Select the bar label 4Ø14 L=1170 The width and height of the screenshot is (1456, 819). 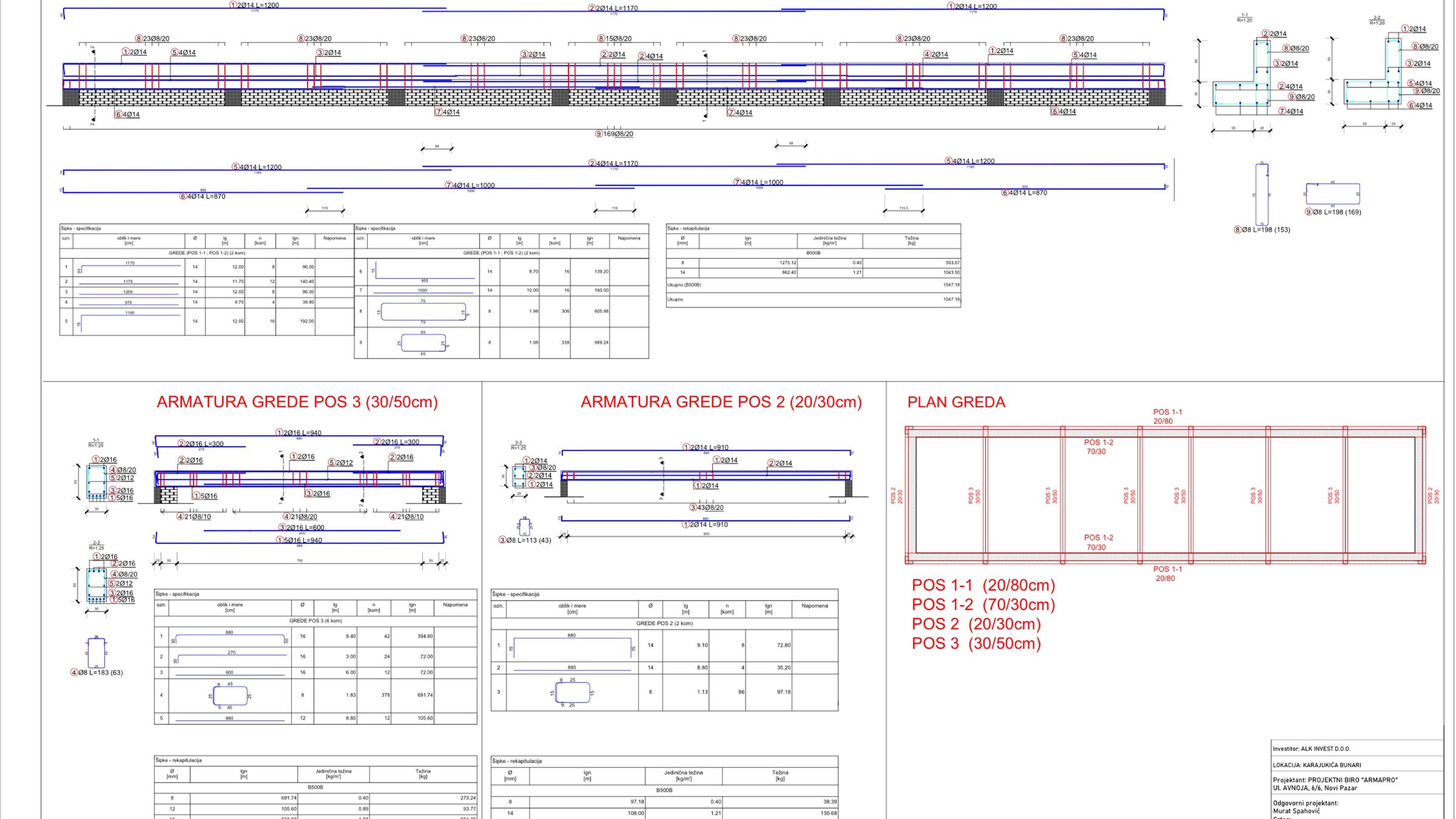(613, 164)
